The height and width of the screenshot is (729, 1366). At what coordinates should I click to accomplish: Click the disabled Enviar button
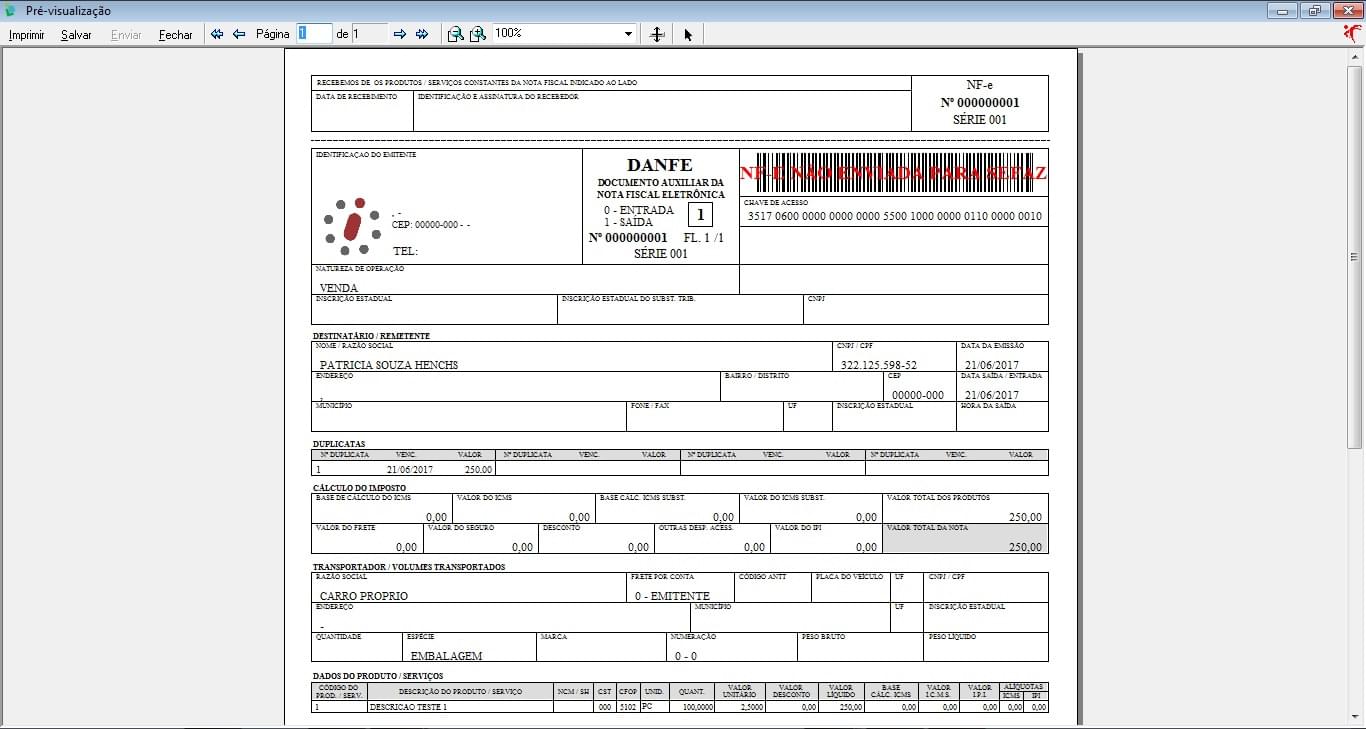126,34
